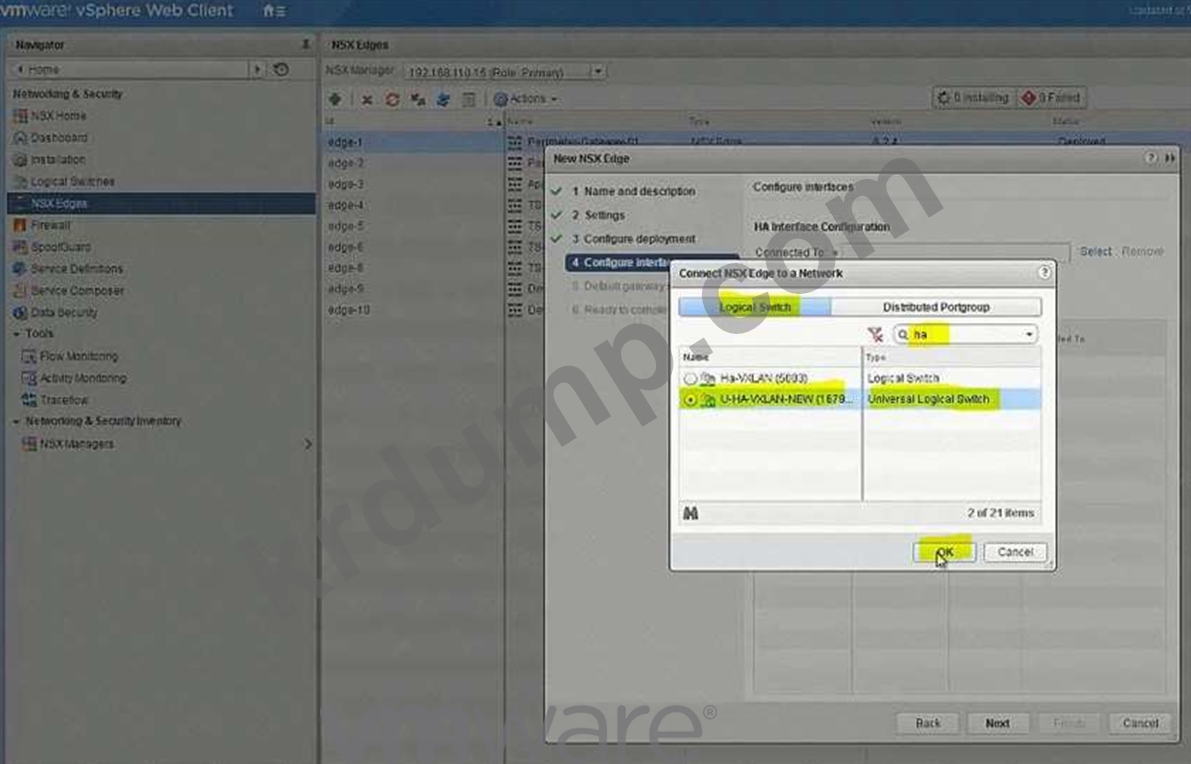Click the 0 Failed status button

click(x=1052, y=97)
